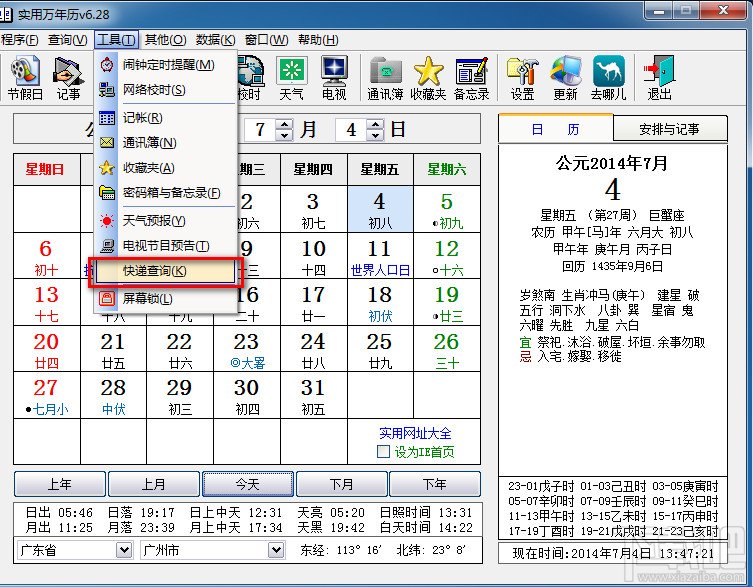Choose 屏幕锁(L) menu entry
The height and width of the screenshot is (587, 753).
pyautogui.click(x=165, y=298)
